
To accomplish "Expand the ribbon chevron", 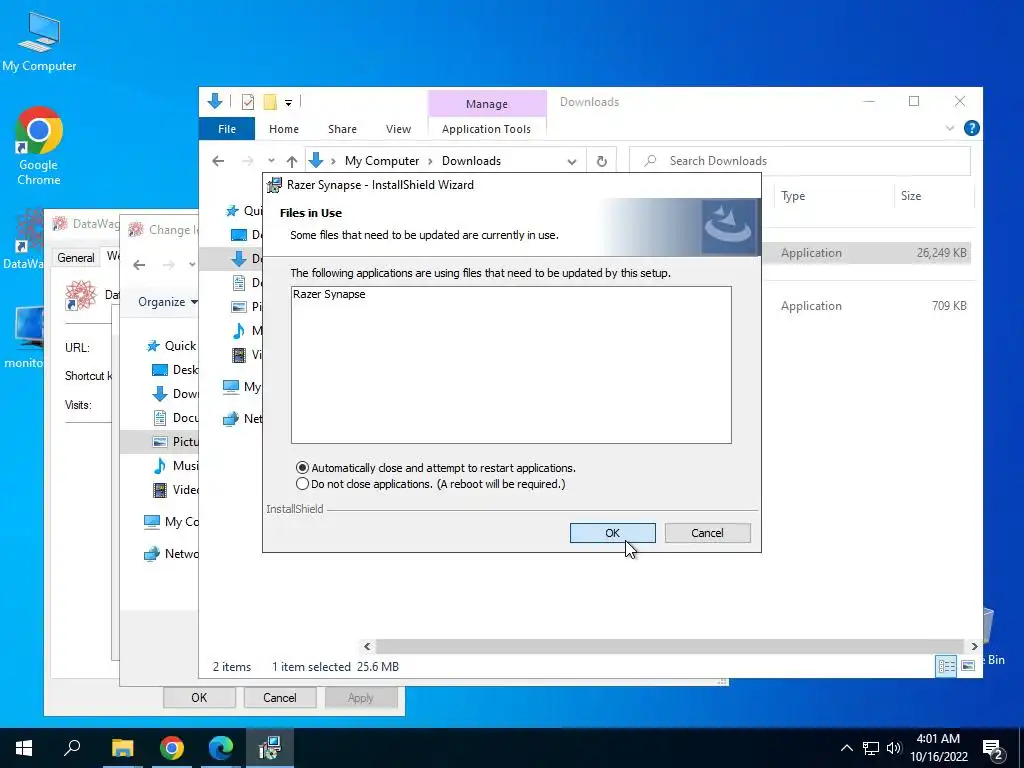I will point(950,128).
